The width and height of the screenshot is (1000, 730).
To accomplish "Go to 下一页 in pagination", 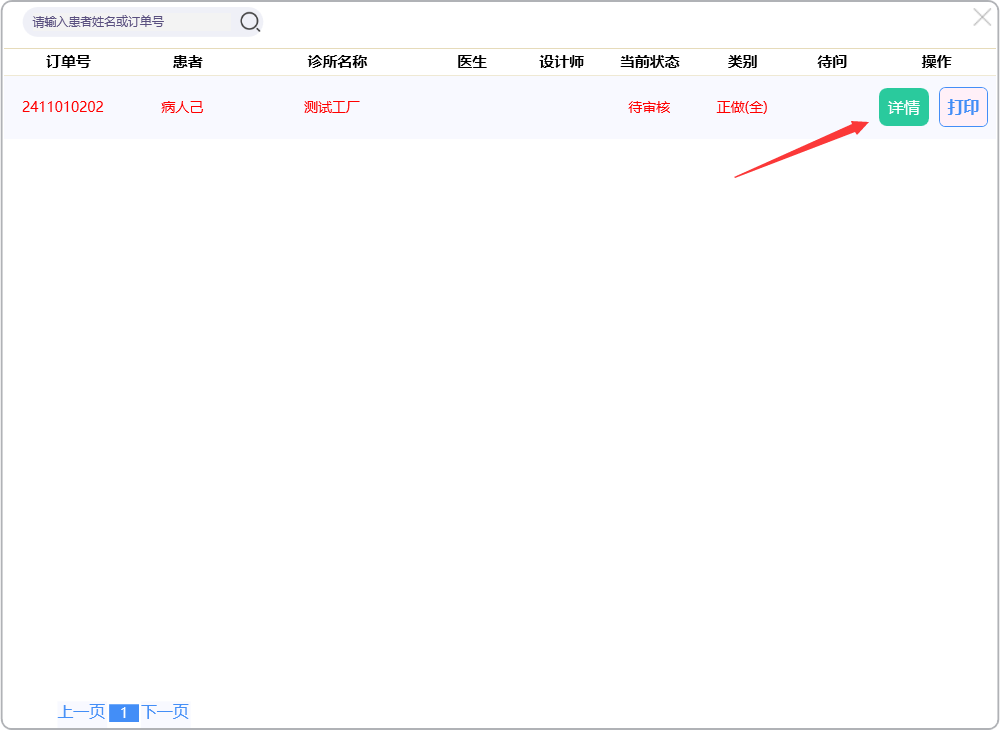I will click(165, 712).
